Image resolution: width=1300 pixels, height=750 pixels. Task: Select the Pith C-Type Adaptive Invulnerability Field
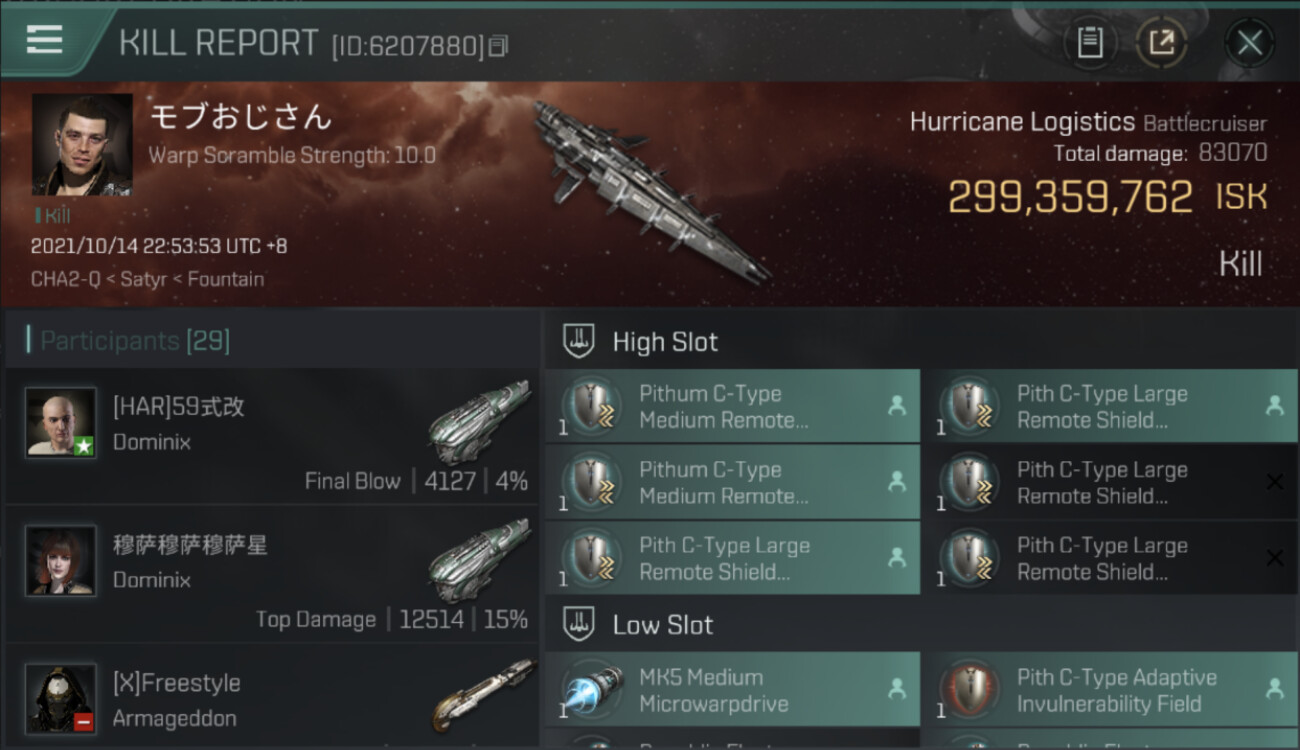pyautogui.click(x=1110, y=690)
